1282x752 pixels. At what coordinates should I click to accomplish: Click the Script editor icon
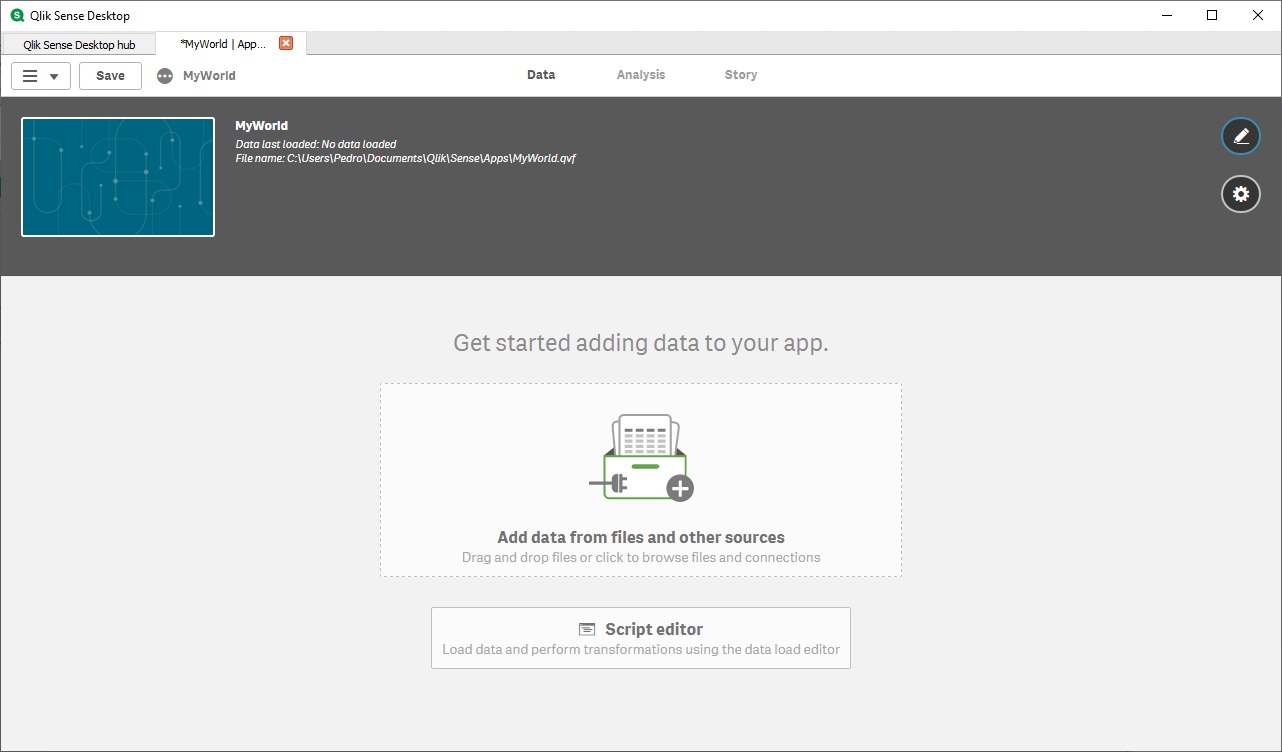pyautogui.click(x=587, y=629)
